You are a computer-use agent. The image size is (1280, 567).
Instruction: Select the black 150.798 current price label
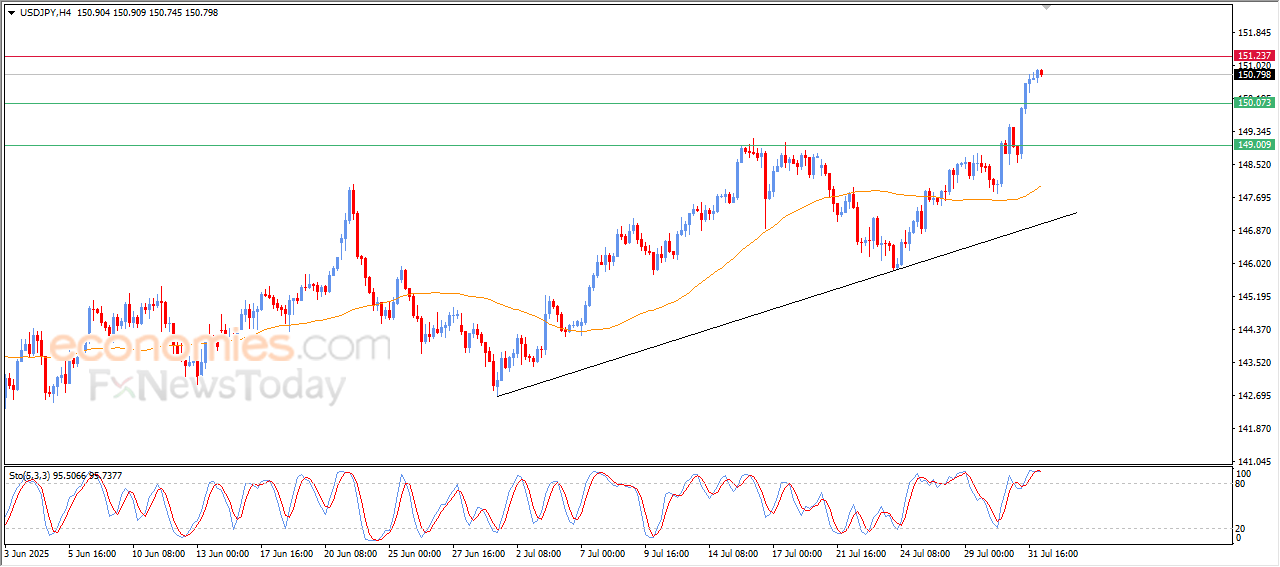[x=1254, y=75]
